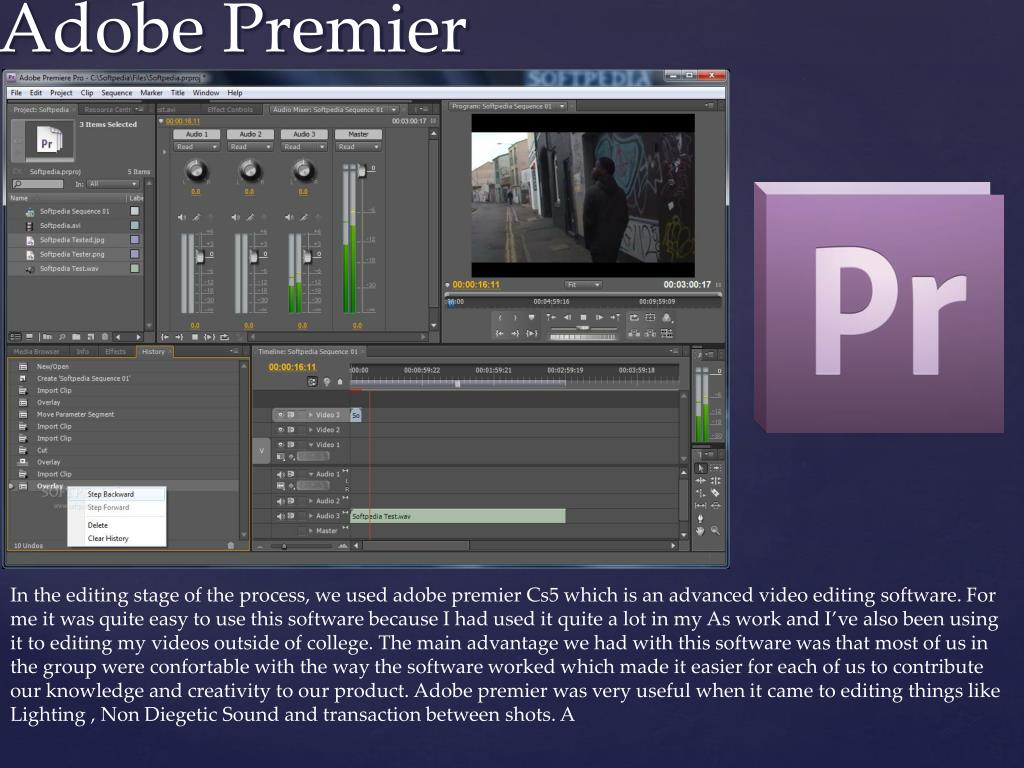1024x768 pixels.
Task: Switch to the Media Browser tab
Action: coord(37,351)
